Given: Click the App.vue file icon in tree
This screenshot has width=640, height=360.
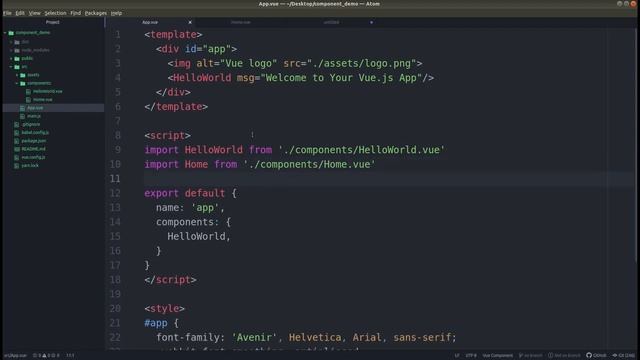Looking at the screenshot, I should click(22, 108).
